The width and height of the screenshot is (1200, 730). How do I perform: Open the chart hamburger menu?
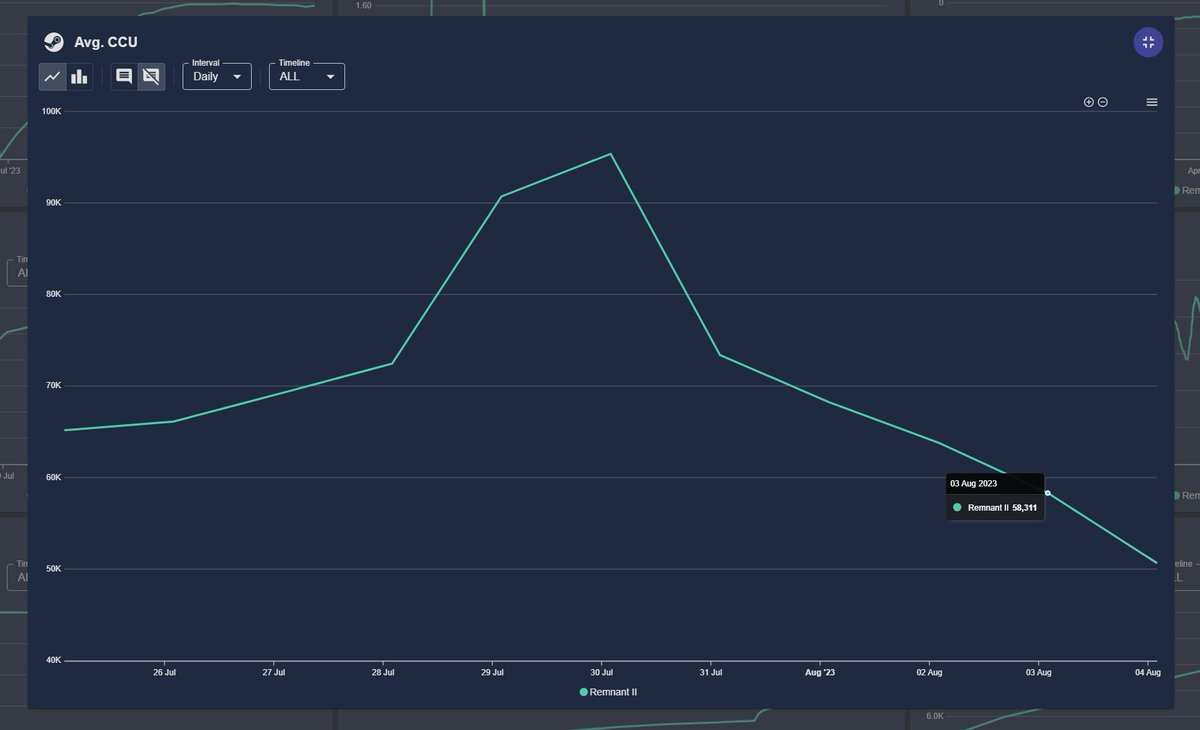click(x=1152, y=102)
